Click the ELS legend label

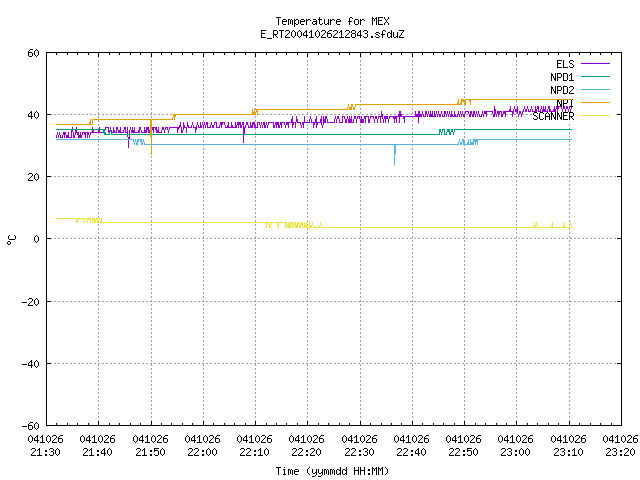pyautogui.click(x=565, y=64)
